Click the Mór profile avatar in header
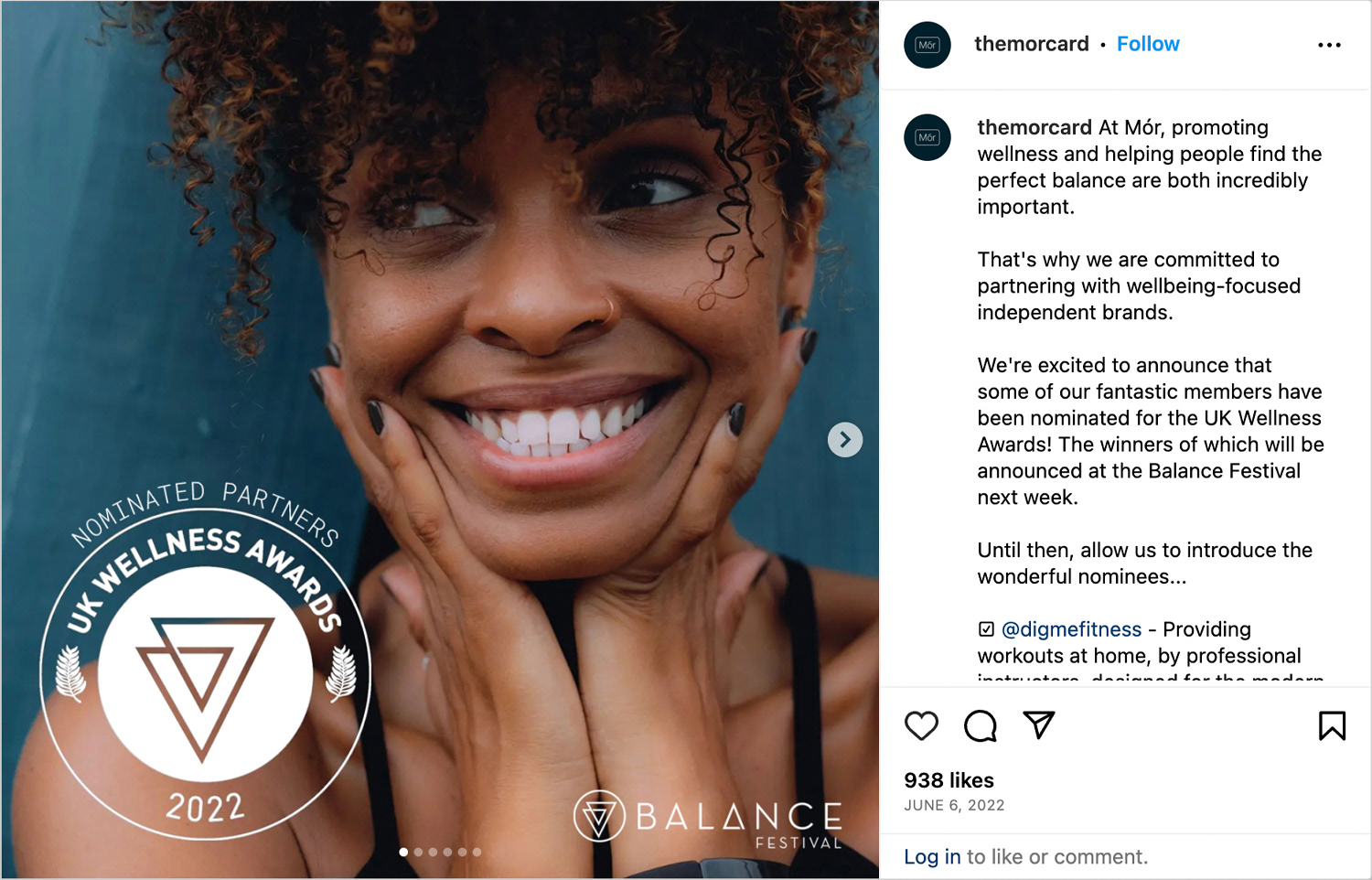Screen dimensions: 1372x880 [927, 45]
